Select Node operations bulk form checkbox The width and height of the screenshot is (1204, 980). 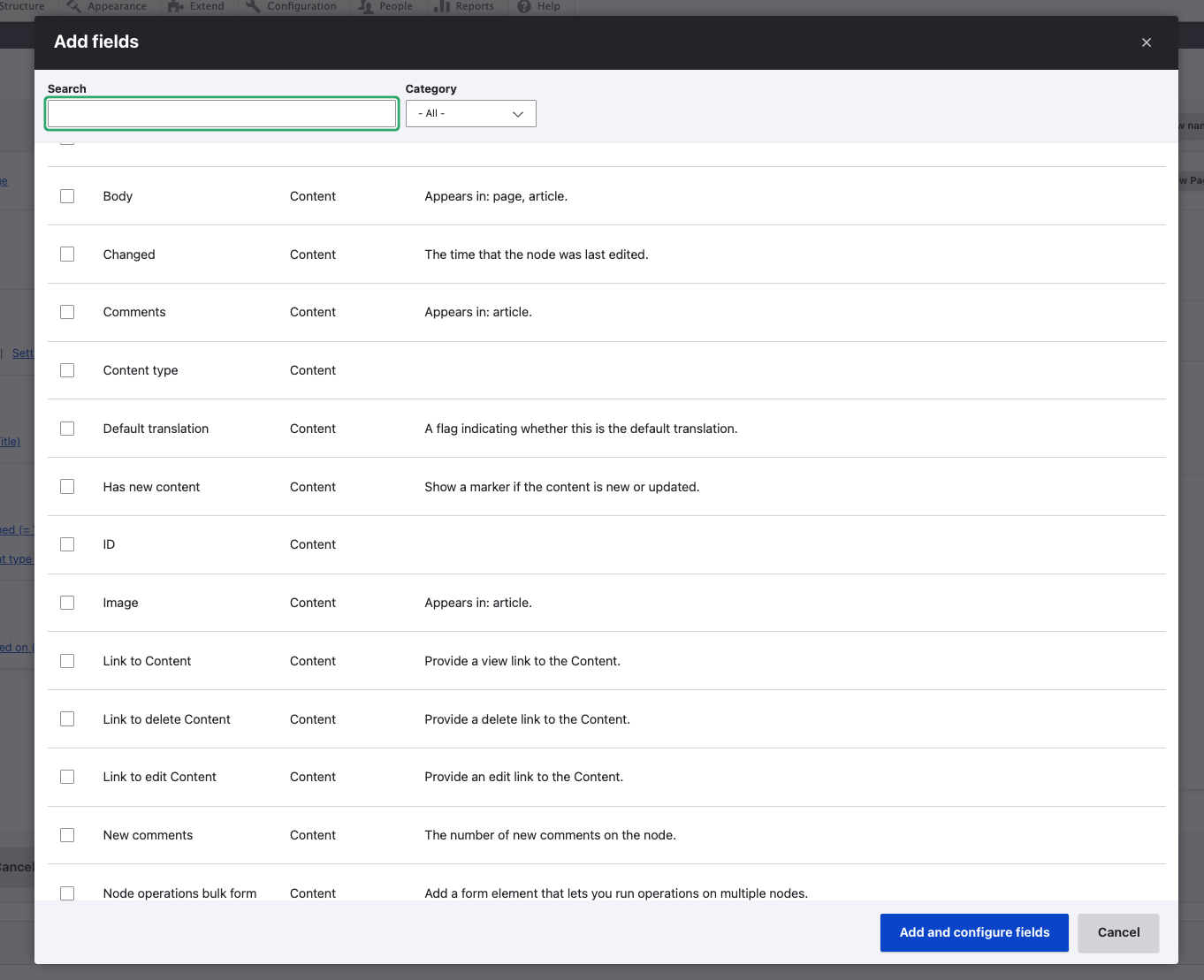(x=67, y=893)
